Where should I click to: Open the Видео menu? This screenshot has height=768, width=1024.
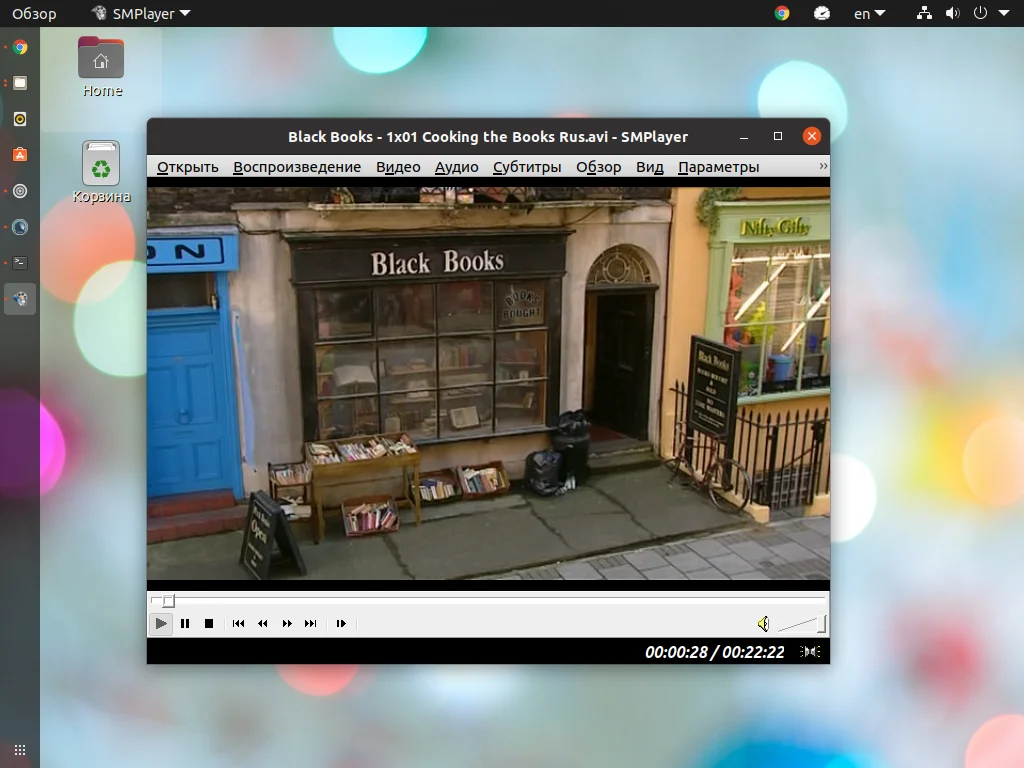(x=398, y=167)
